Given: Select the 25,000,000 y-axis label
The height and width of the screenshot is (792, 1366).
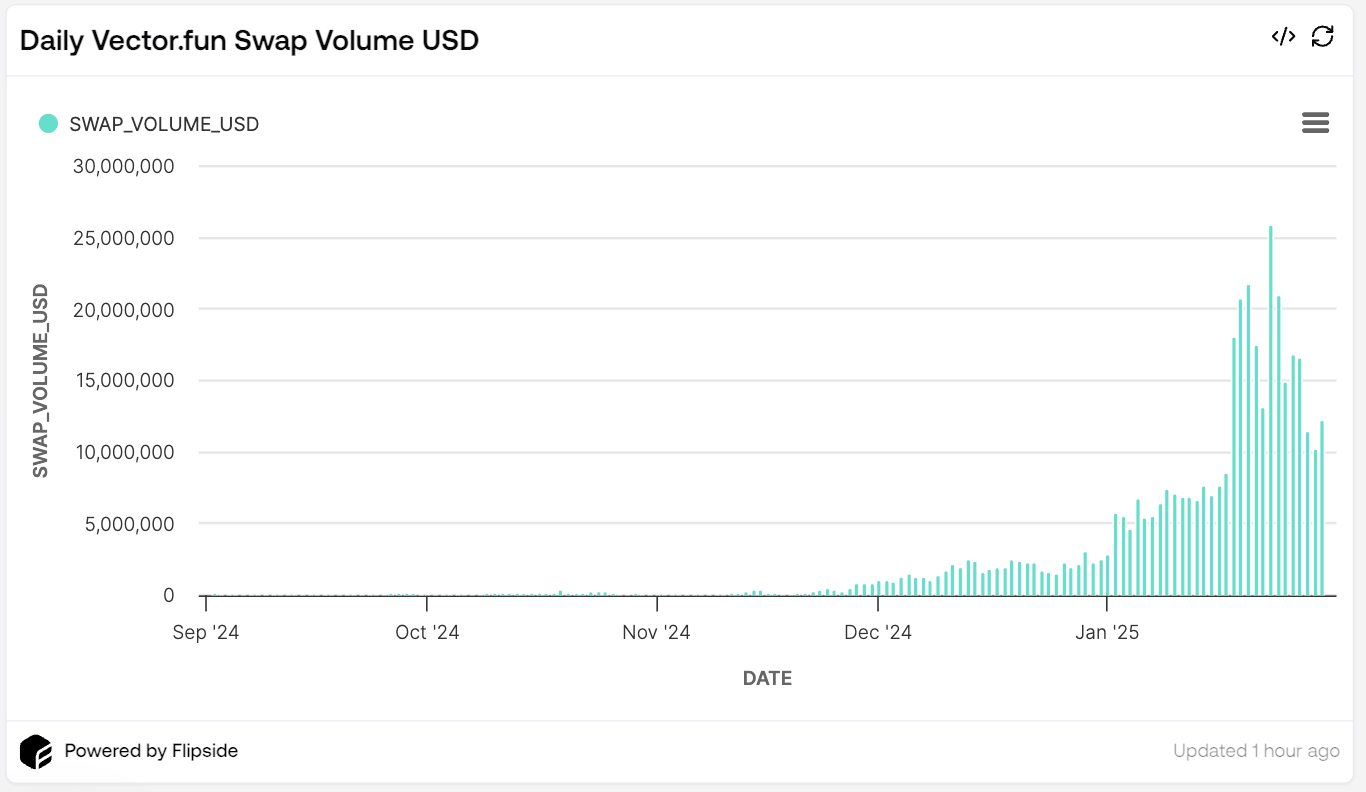Looking at the screenshot, I should (124, 238).
